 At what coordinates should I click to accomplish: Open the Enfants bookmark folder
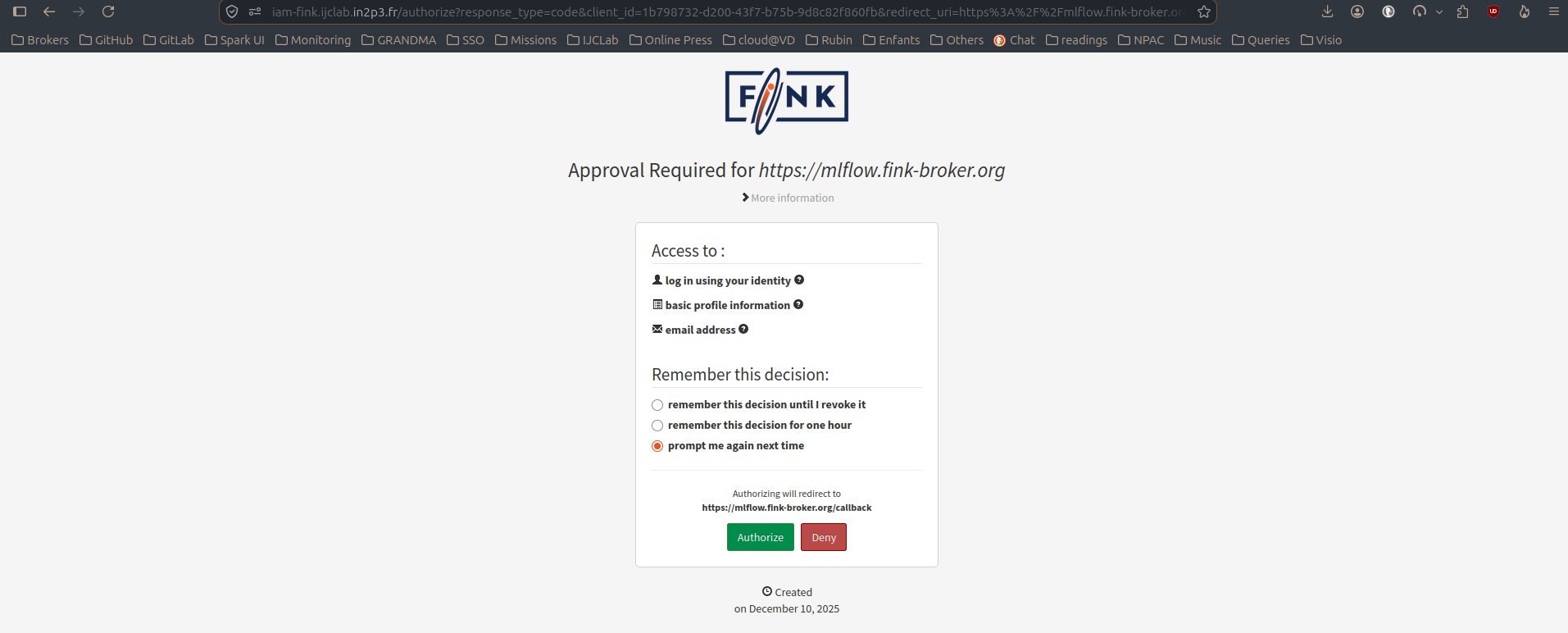(891, 40)
